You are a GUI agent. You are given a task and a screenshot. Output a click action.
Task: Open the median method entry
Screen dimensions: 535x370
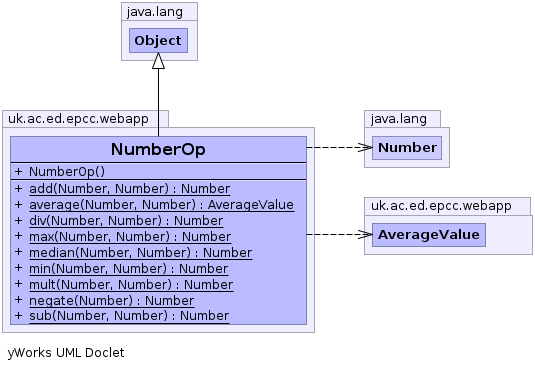[x=141, y=253]
